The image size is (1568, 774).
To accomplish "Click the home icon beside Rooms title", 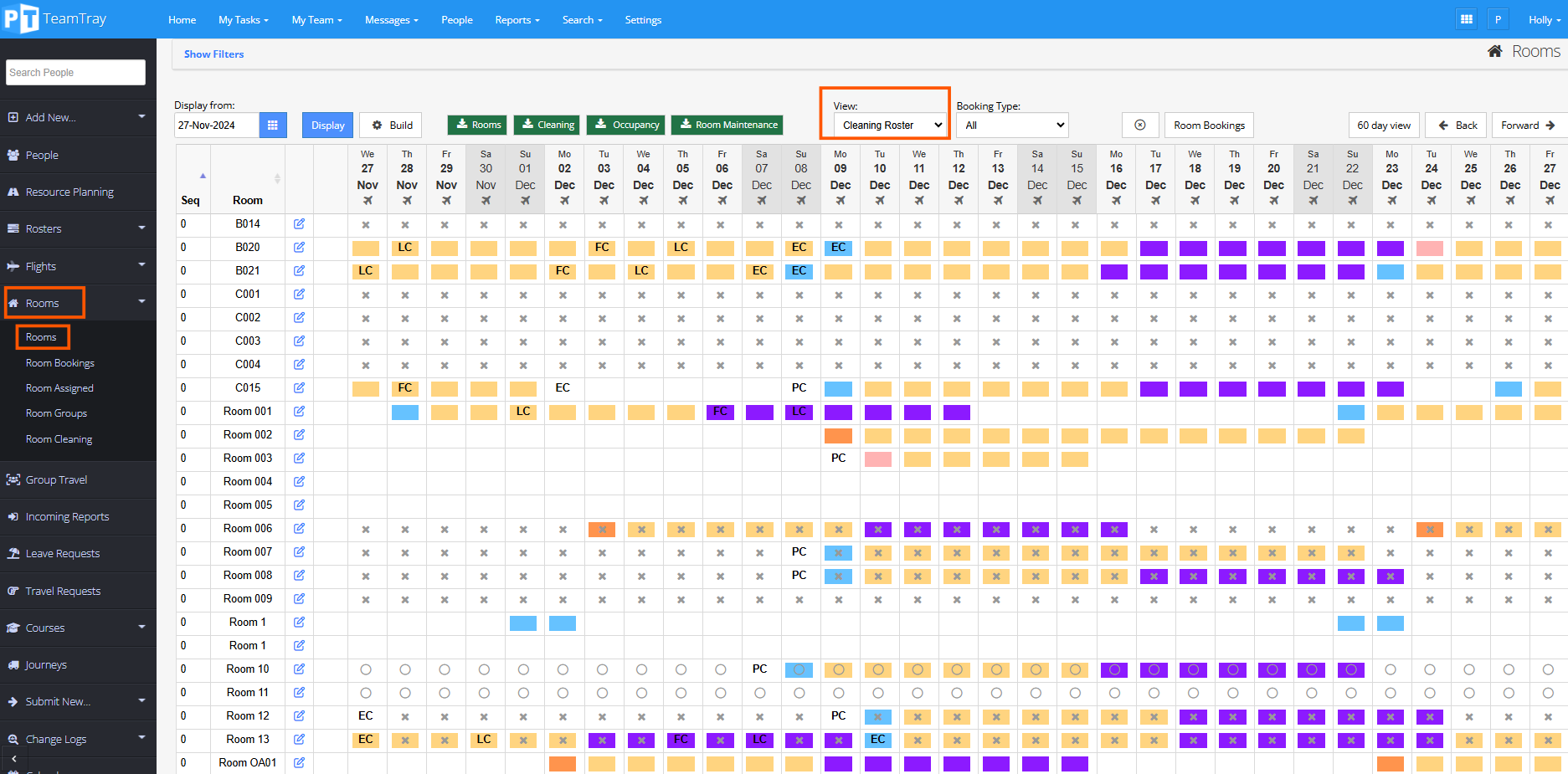I will pyautogui.click(x=1494, y=52).
